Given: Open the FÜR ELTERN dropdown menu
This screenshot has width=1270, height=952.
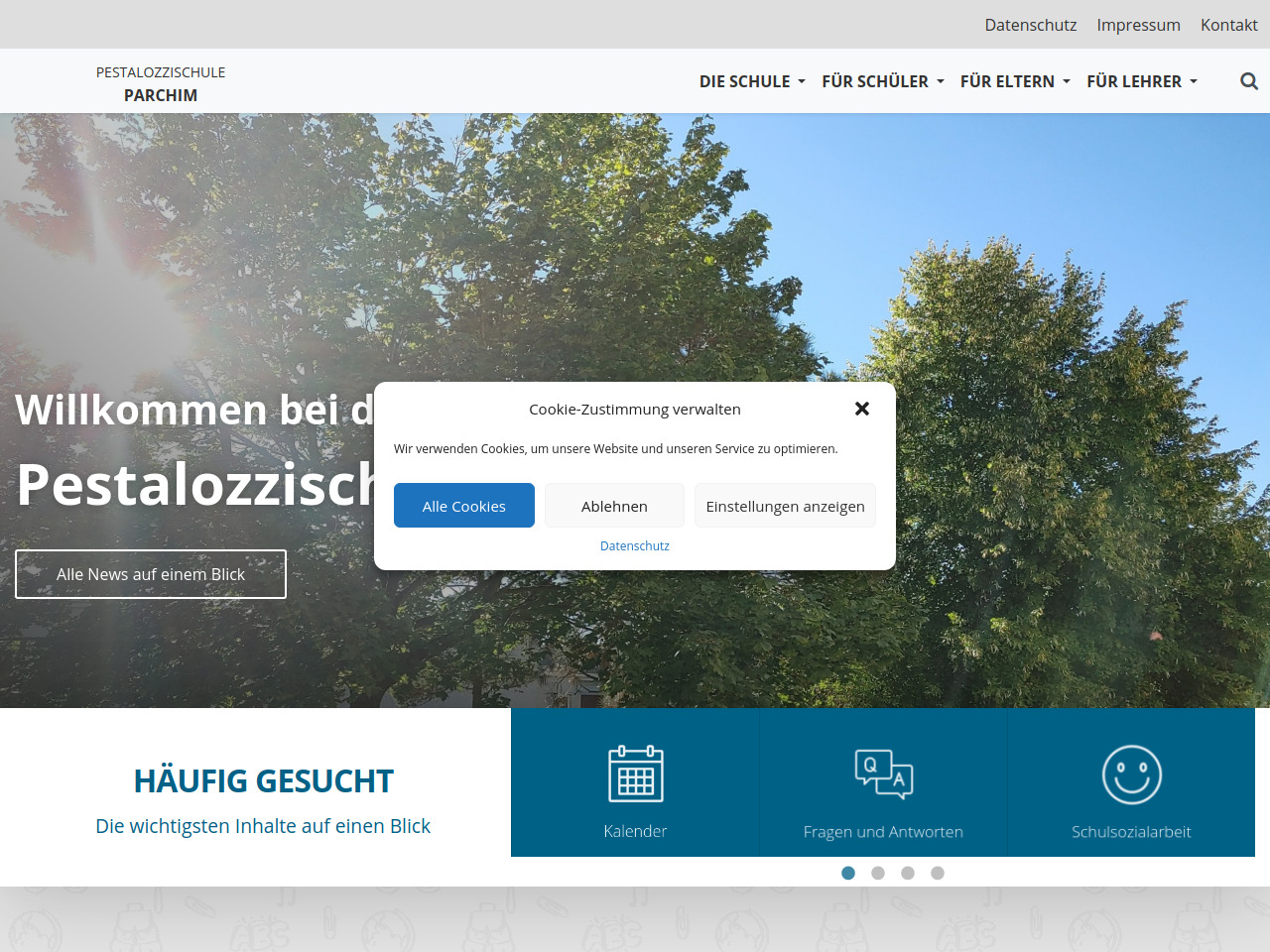Looking at the screenshot, I should [1015, 81].
